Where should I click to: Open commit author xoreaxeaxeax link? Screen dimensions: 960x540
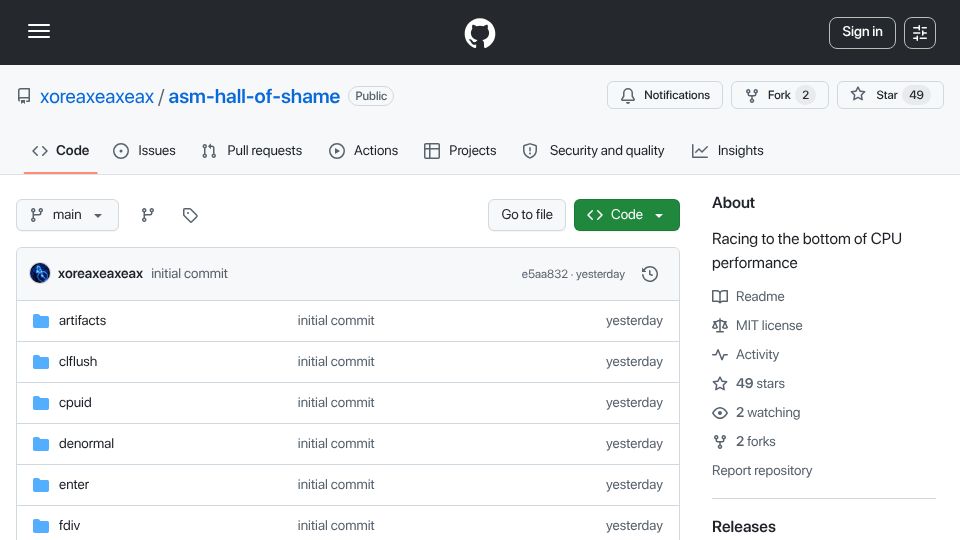tap(100, 274)
